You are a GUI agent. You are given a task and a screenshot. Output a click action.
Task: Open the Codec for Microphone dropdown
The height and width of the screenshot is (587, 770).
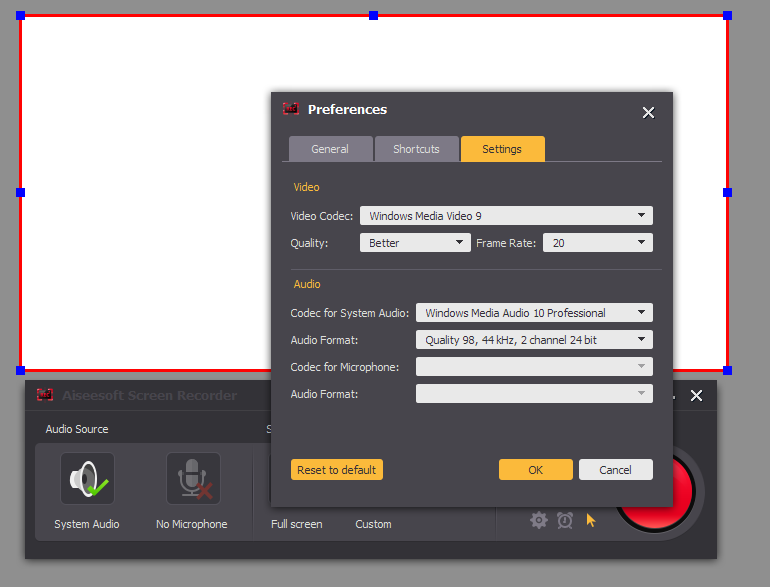point(534,366)
